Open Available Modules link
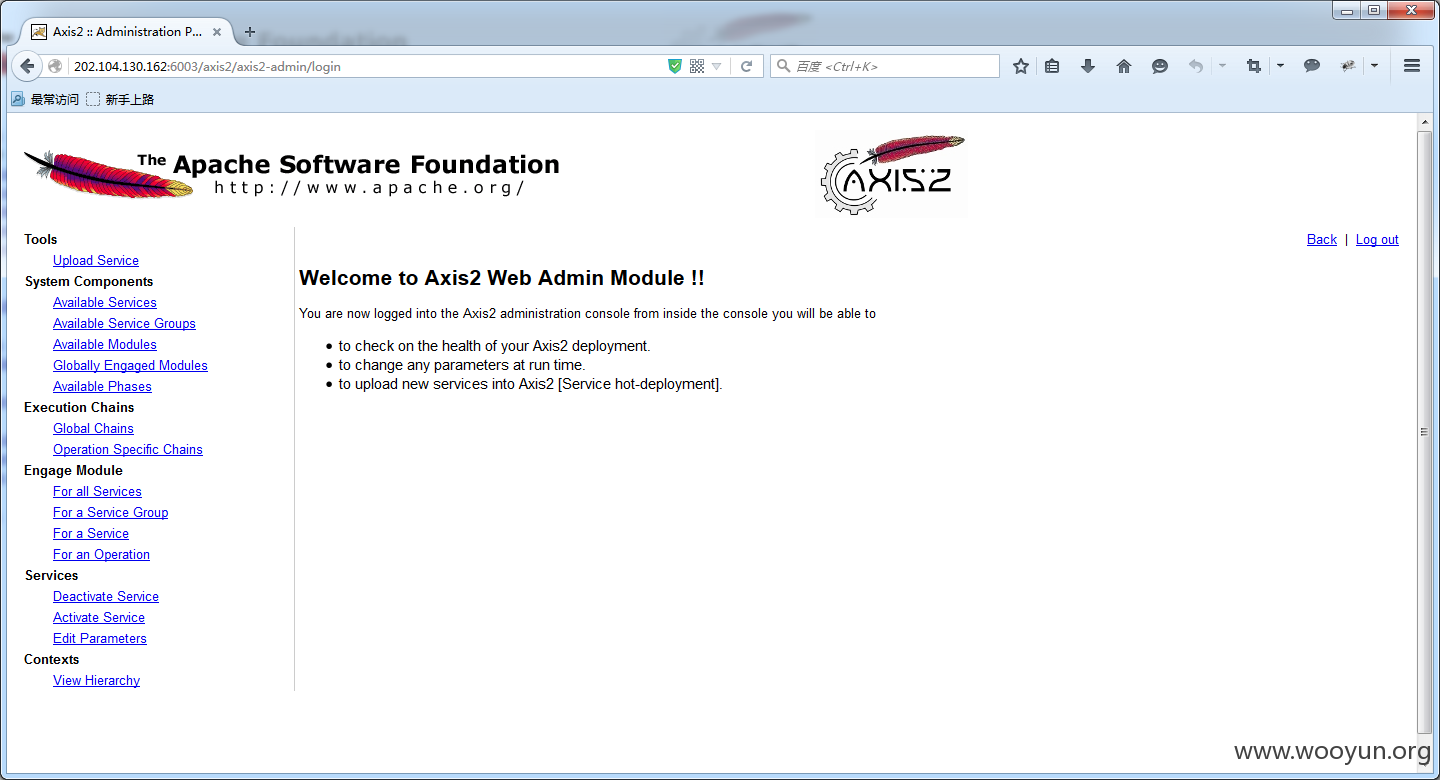1440x780 pixels. coord(105,344)
